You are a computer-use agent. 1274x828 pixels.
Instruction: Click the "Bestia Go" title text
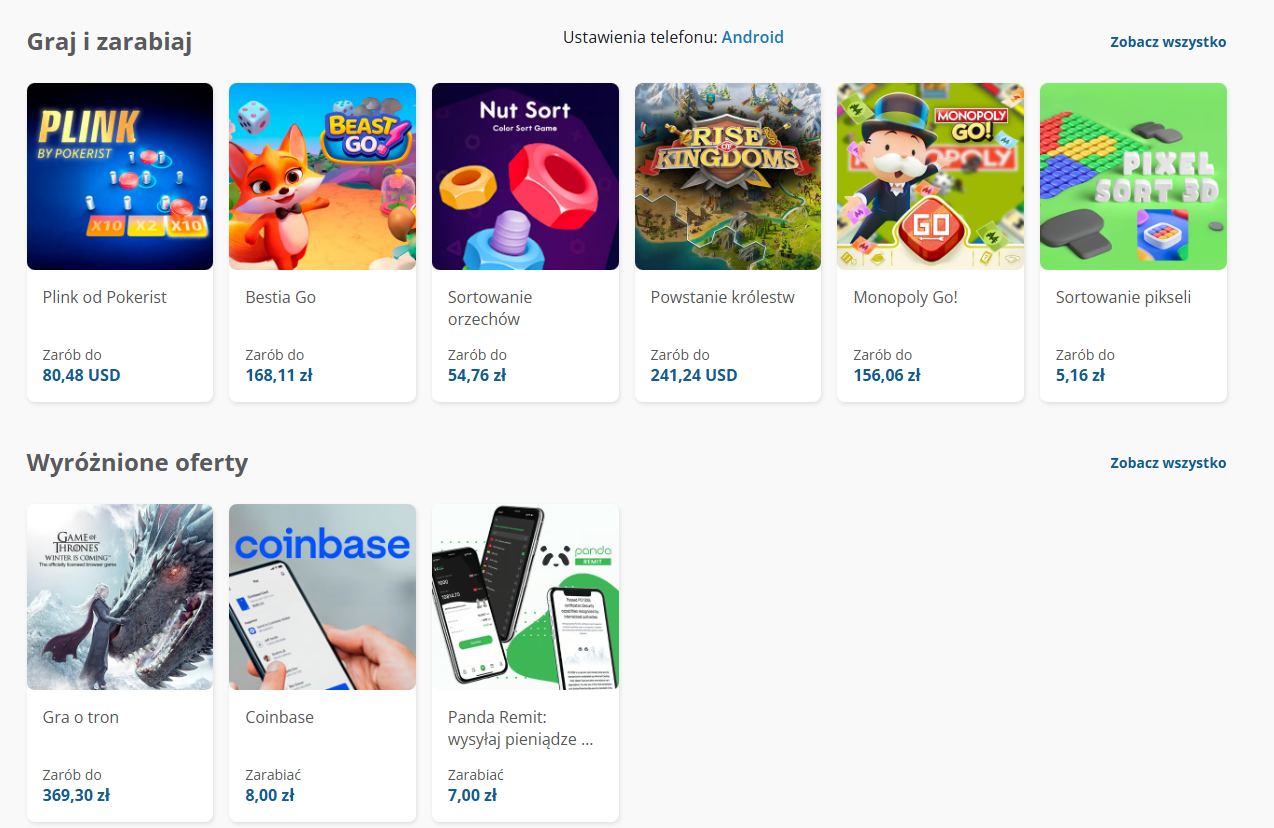[281, 297]
